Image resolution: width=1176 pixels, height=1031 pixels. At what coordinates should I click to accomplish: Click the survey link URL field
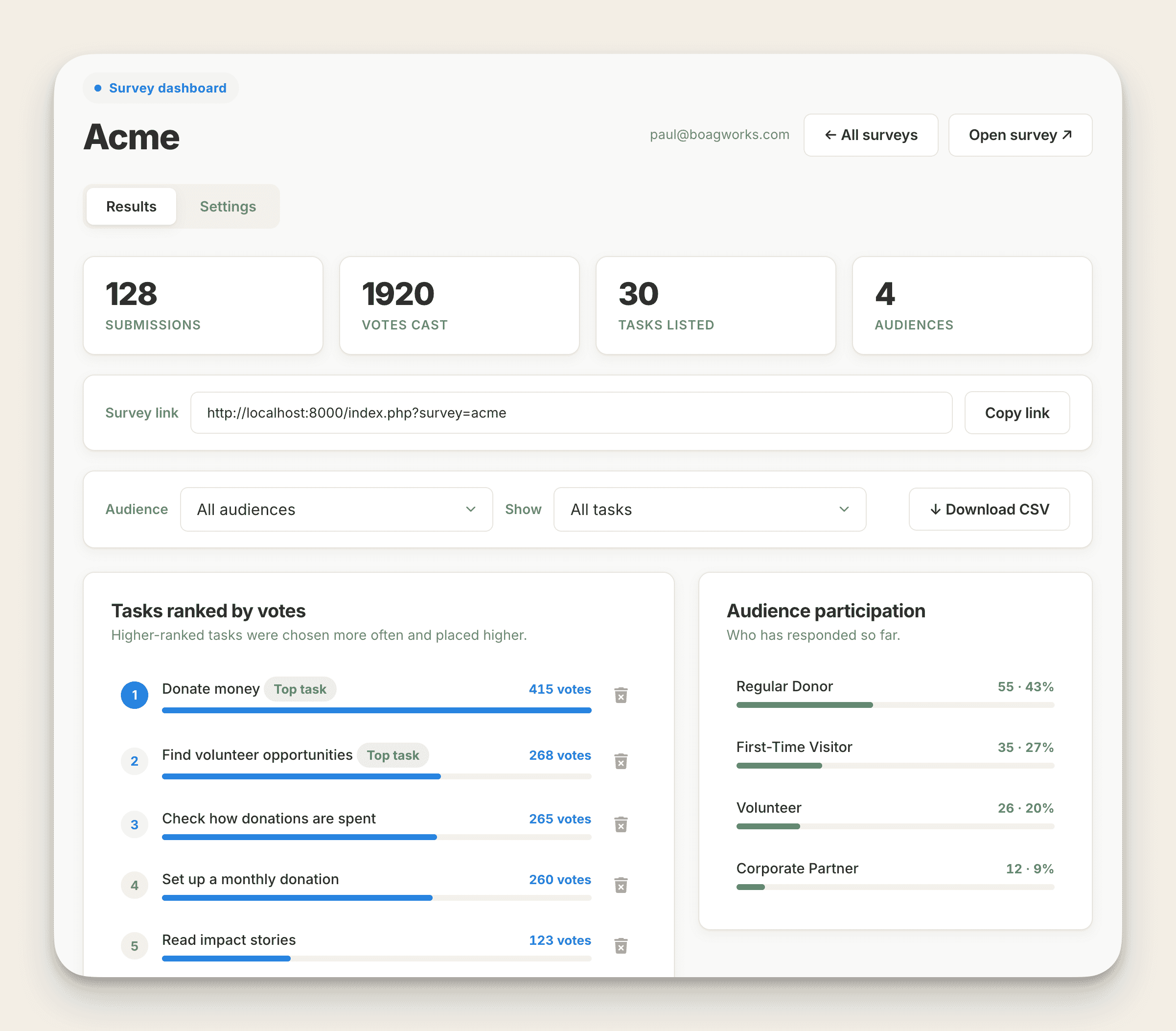click(571, 413)
